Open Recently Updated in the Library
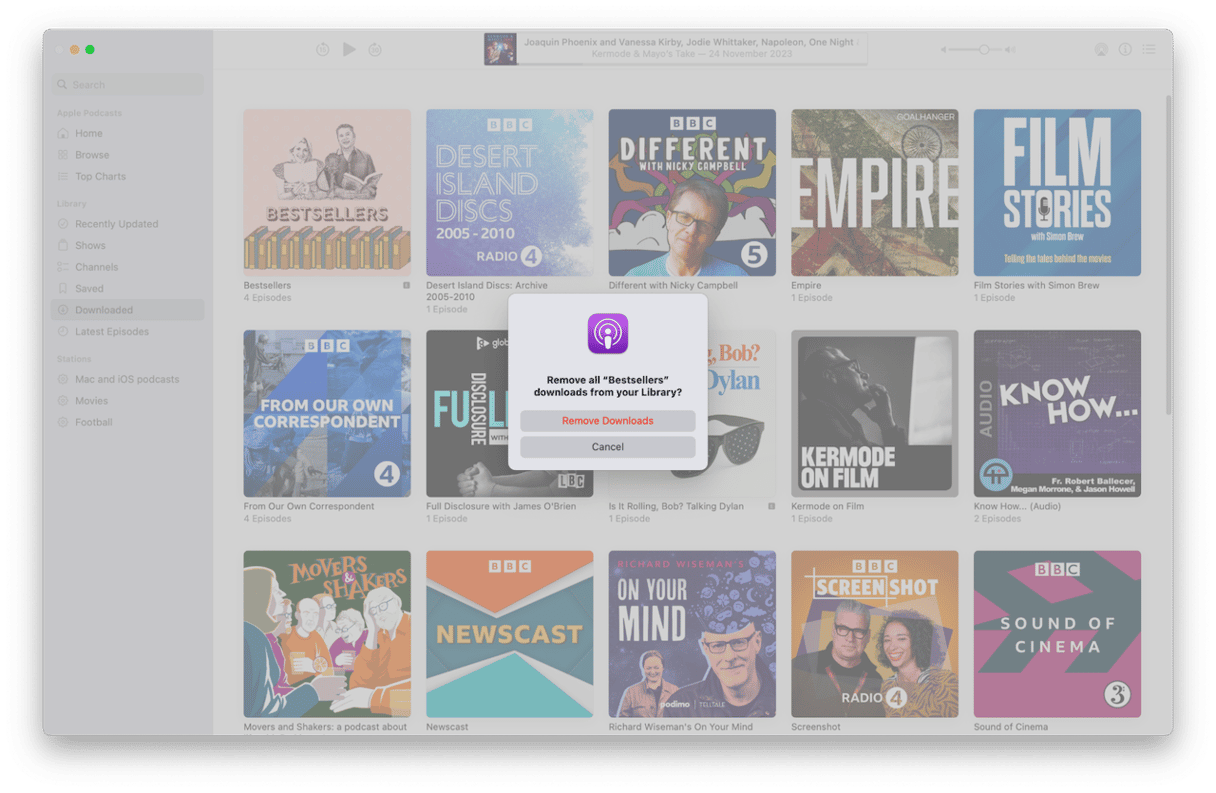Viewport: 1216px width, 793px height. click(116, 224)
